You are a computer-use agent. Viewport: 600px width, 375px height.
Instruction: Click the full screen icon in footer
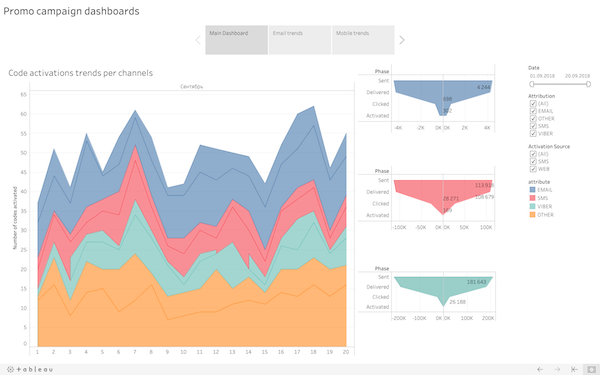[592, 369]
